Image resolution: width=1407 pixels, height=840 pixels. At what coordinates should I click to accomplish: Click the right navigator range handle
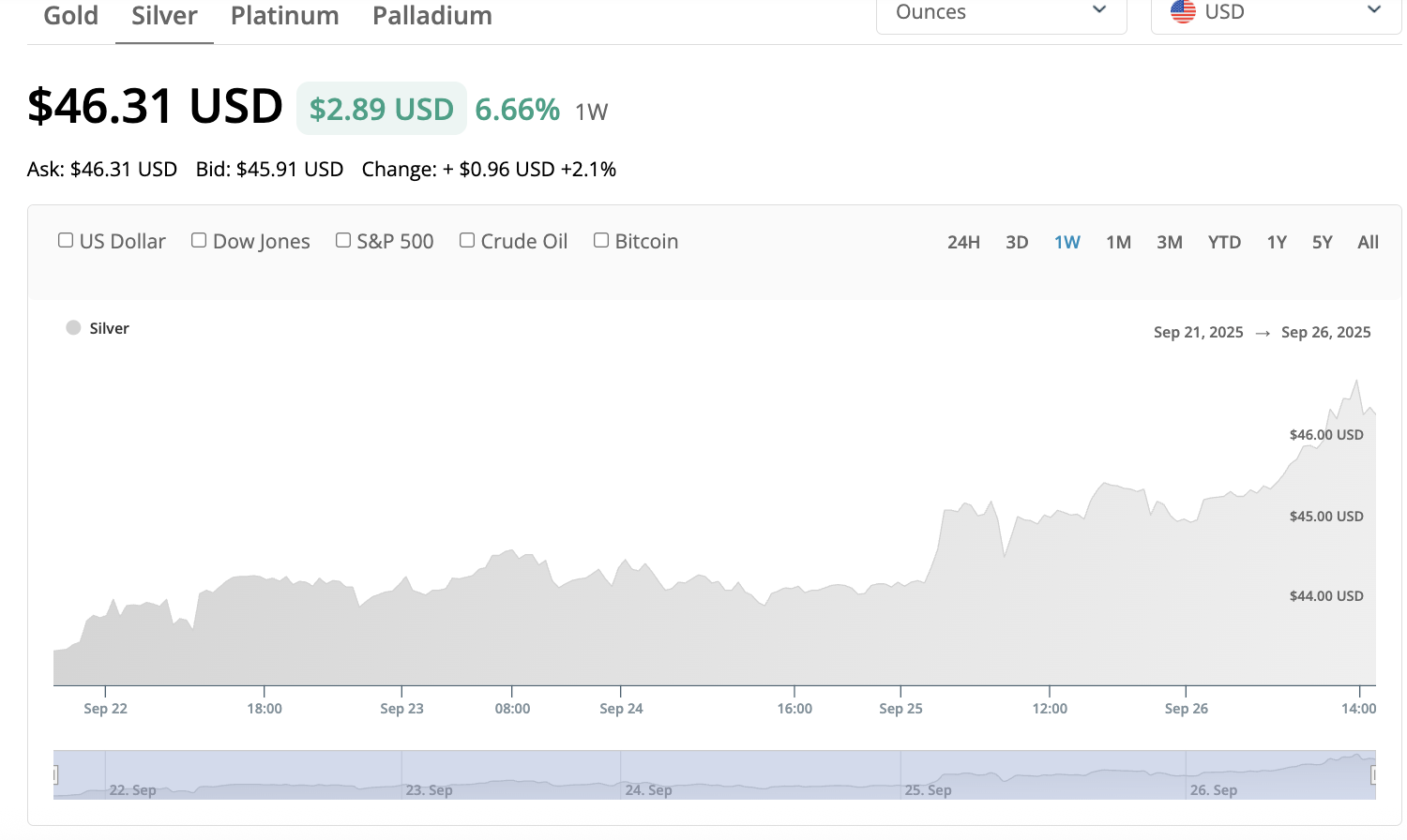pyautogui.click(x=1374, y=774)
